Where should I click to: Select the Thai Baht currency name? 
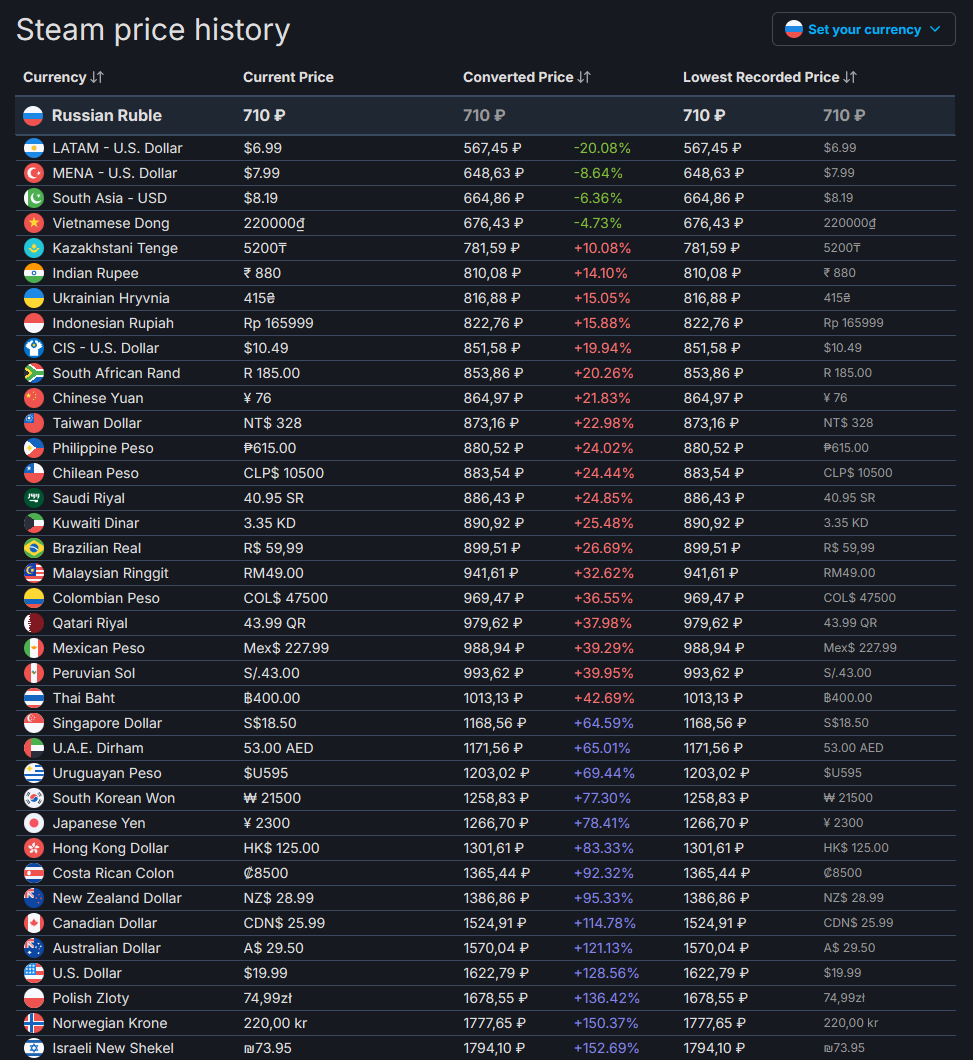point(84,698)
